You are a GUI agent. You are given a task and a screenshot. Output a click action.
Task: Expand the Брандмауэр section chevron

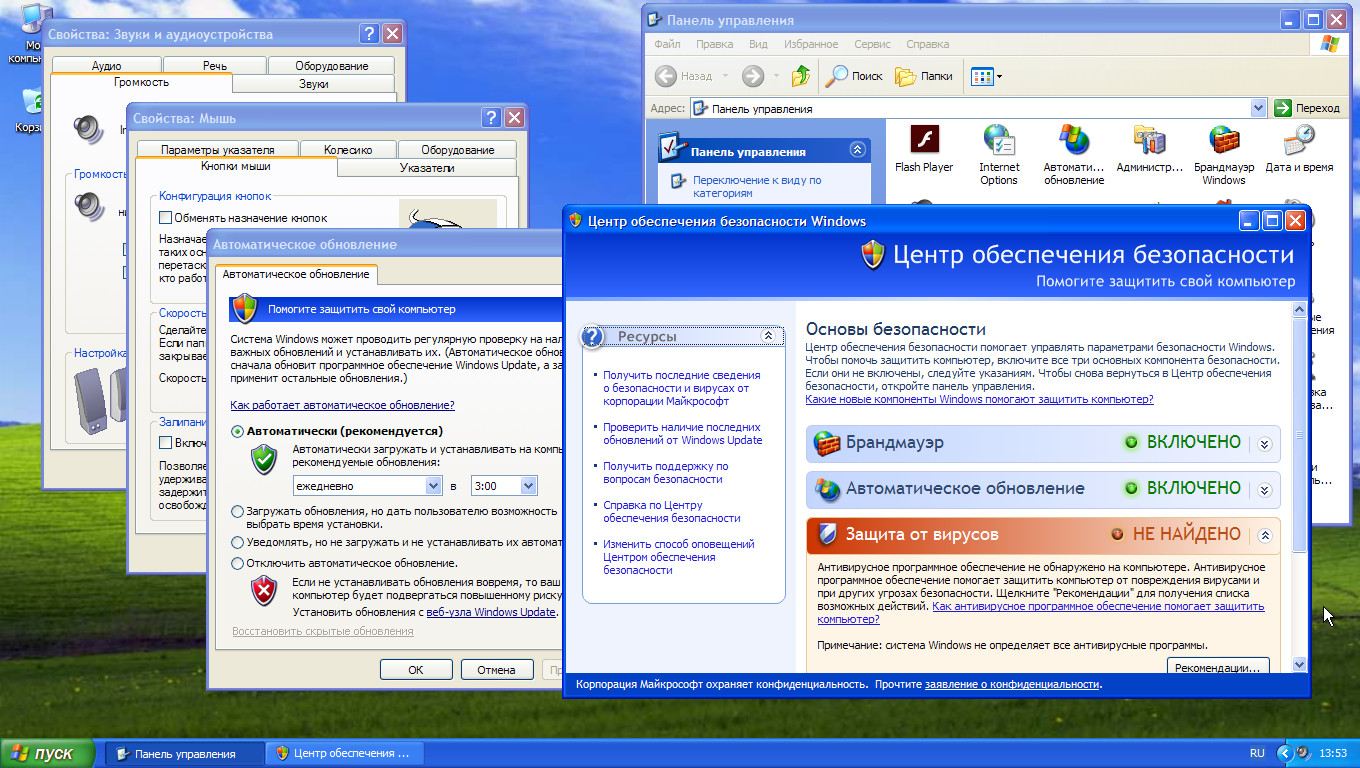(x=1264, y=443)
